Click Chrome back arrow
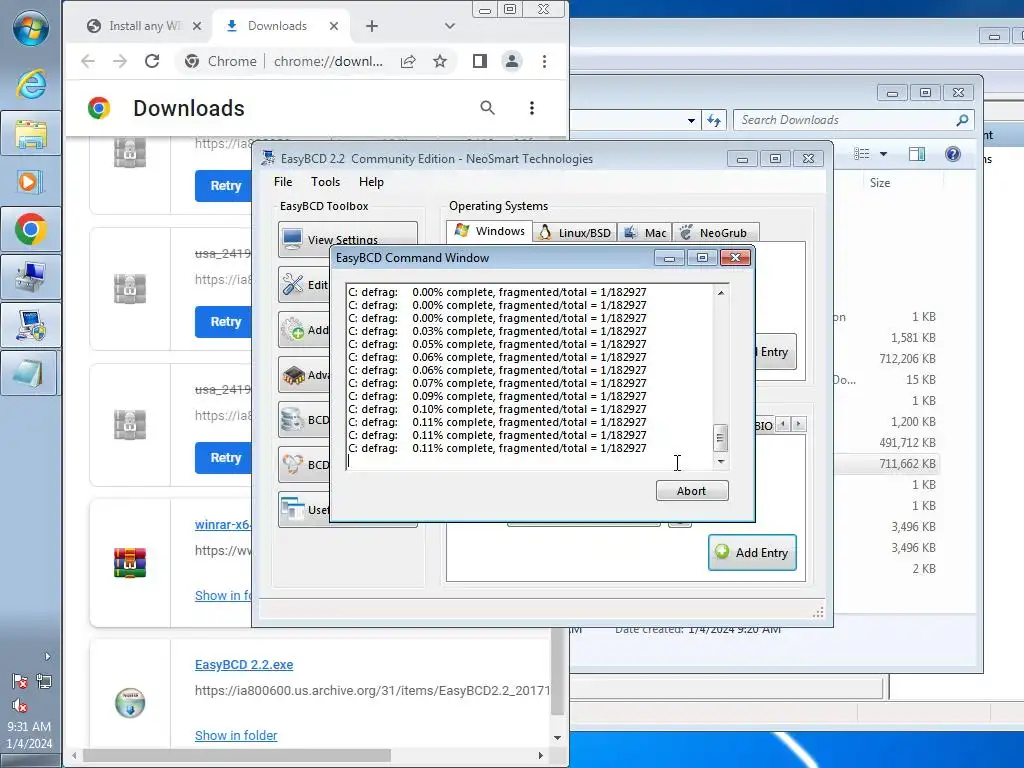This screenshot has height=768, width=1024. [88, 61]
